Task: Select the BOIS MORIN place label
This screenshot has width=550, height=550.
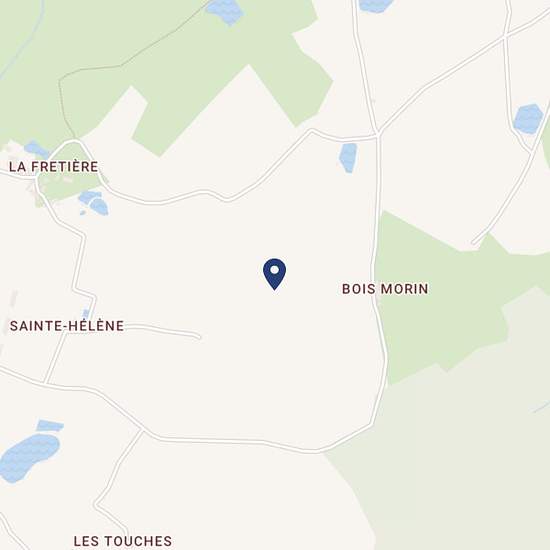Action: pyautogui.click(x=385, y=289)
